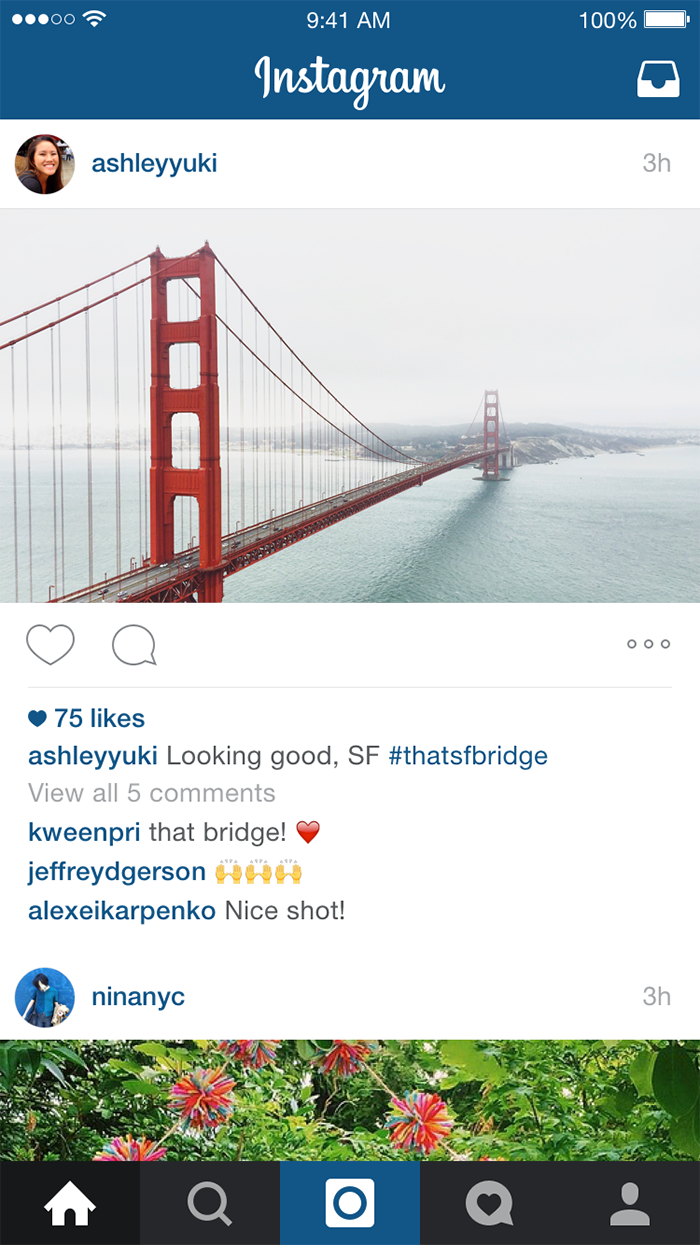Screen dimensions: 700x1245
Task: Open the Activity heart-bubble tab
Action: coord(490,1203)
